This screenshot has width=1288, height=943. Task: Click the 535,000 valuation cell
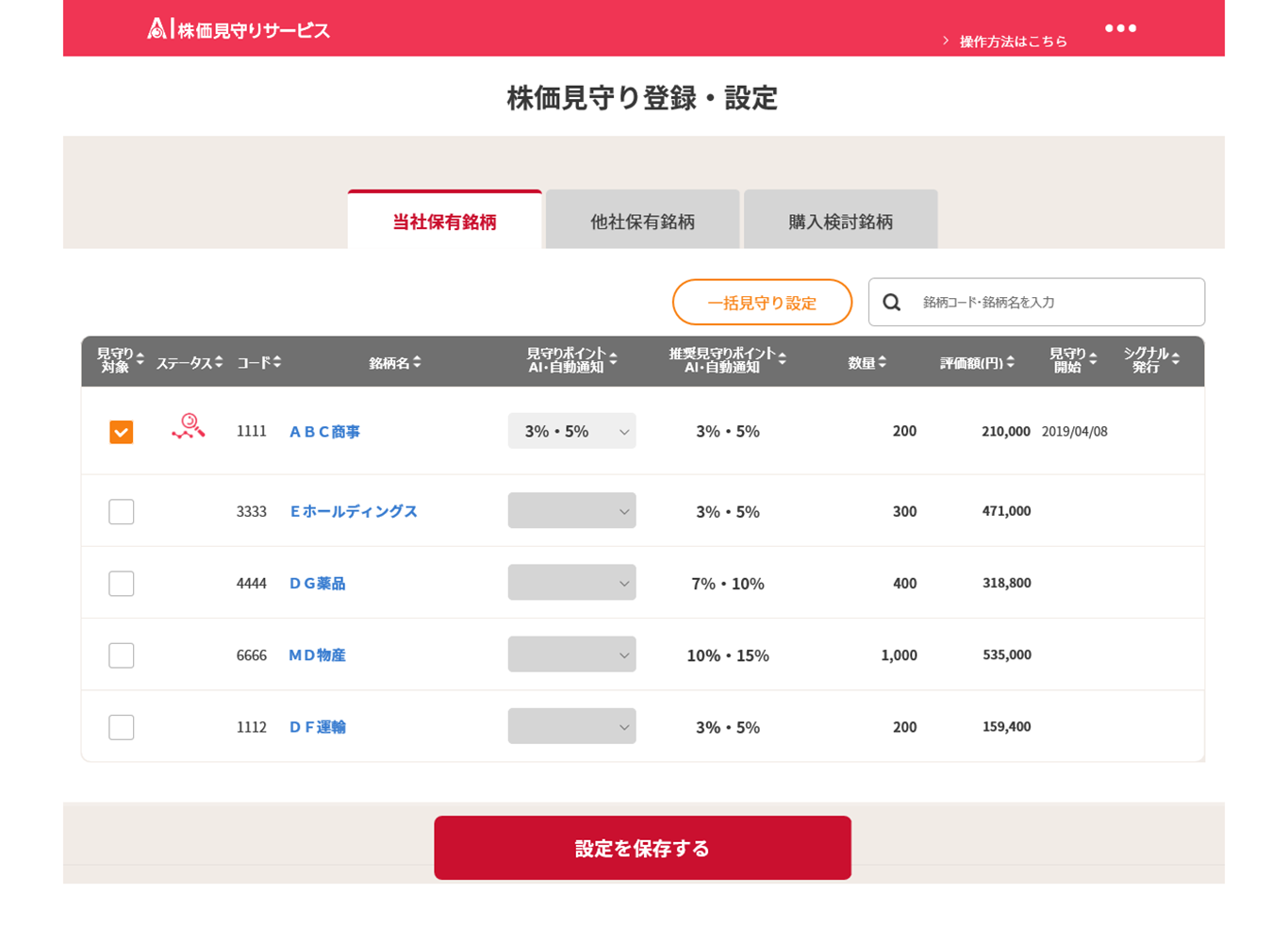[1006, 654]
